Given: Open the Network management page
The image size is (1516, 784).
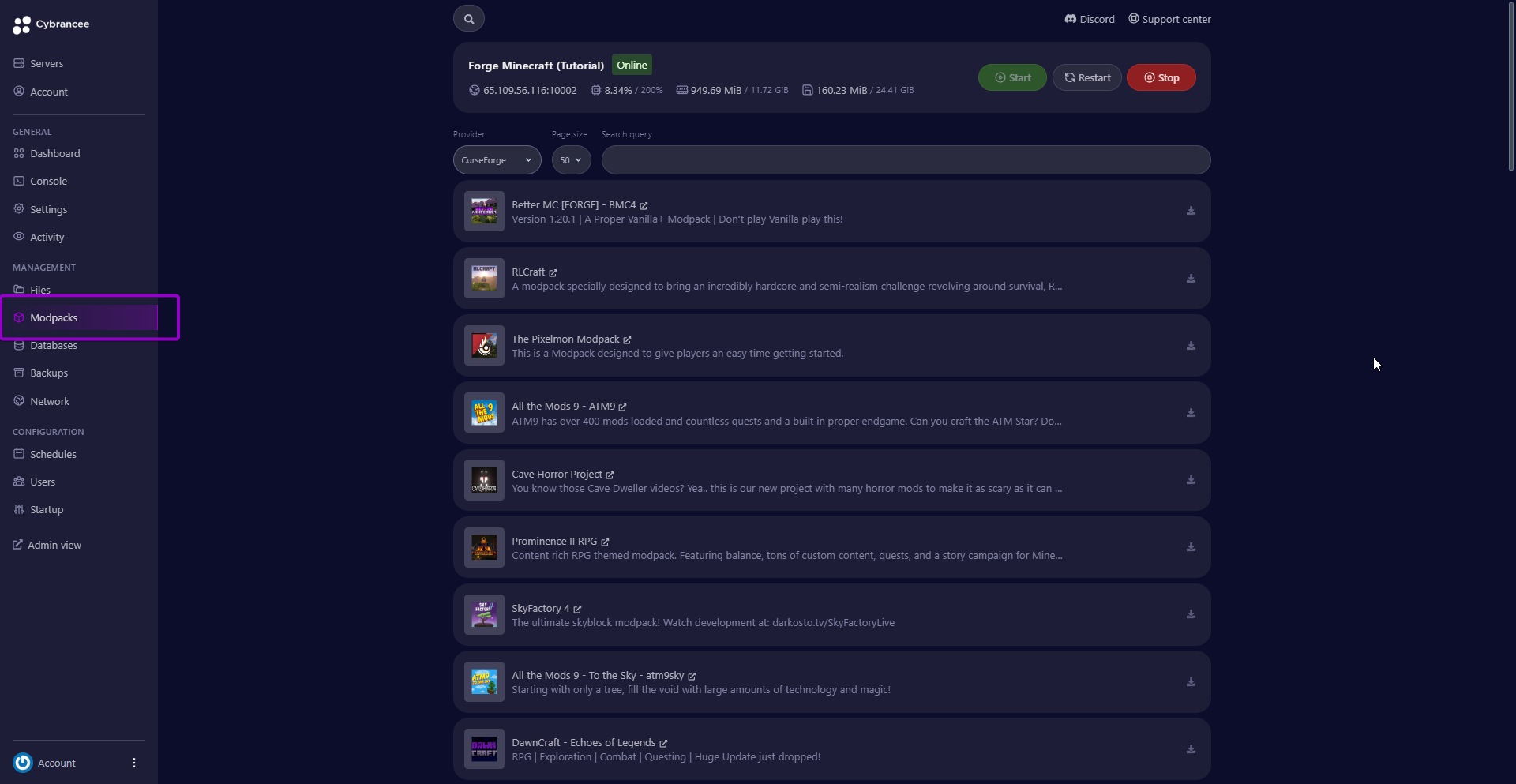Looking at the screenshot, I should click(x=50, y=400).
